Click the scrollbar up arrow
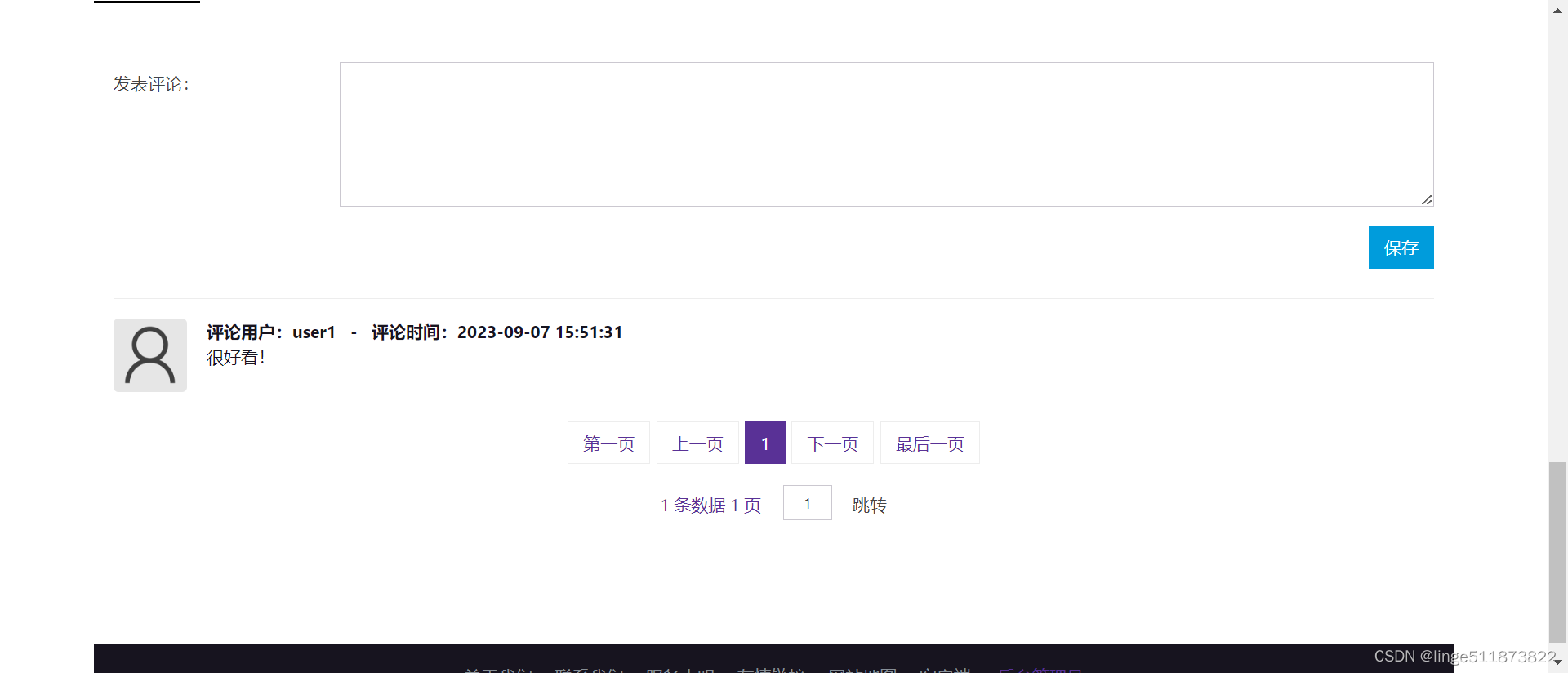This screenshot has width=1568, height=673. 1558,10
